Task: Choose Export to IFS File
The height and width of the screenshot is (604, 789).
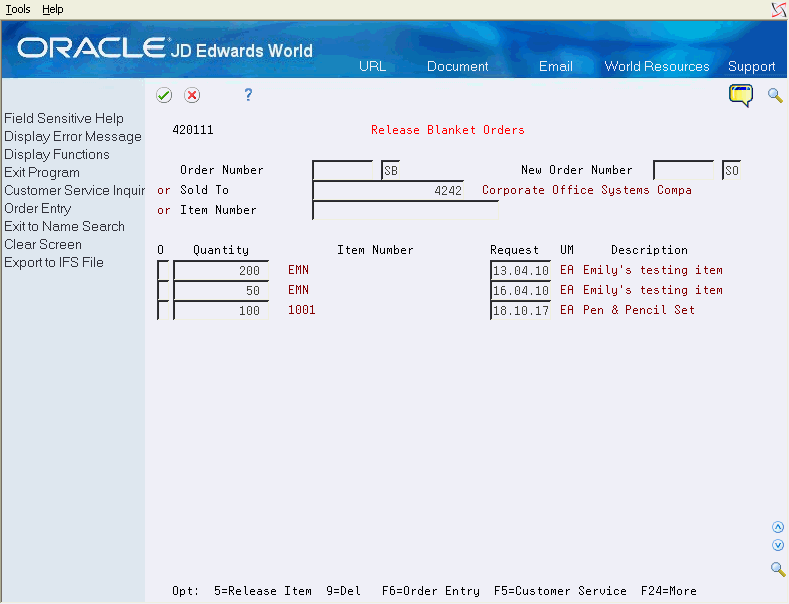Action: tap(54, 263)
